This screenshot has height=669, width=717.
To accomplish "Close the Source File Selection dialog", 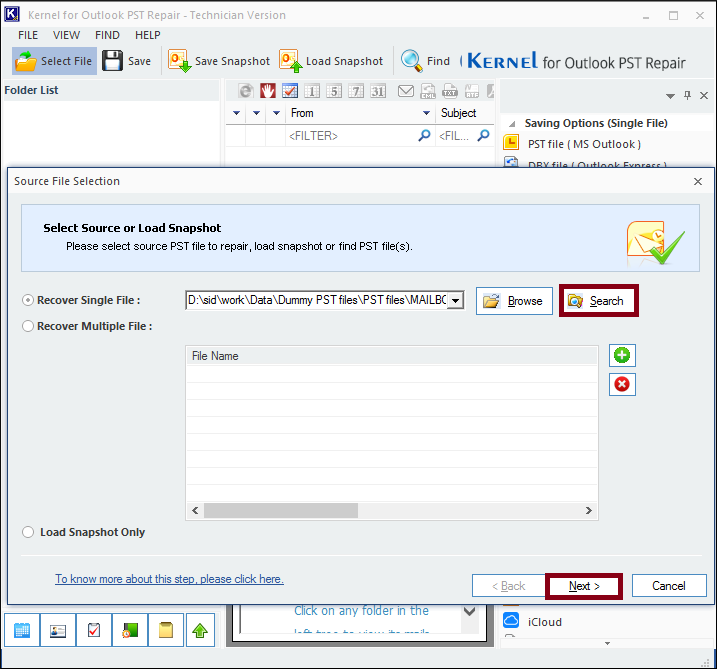I will click(x=698, y=182).
